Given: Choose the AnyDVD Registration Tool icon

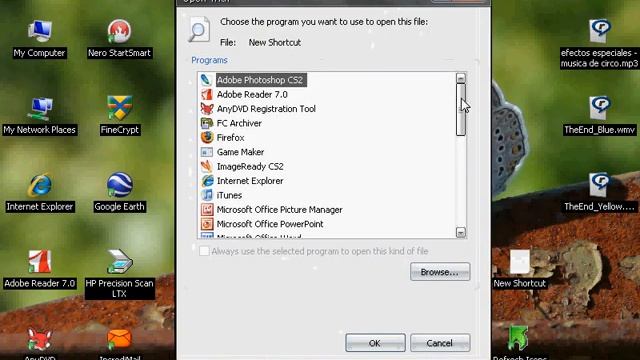Looking at the screenshot, I should 207,109.
